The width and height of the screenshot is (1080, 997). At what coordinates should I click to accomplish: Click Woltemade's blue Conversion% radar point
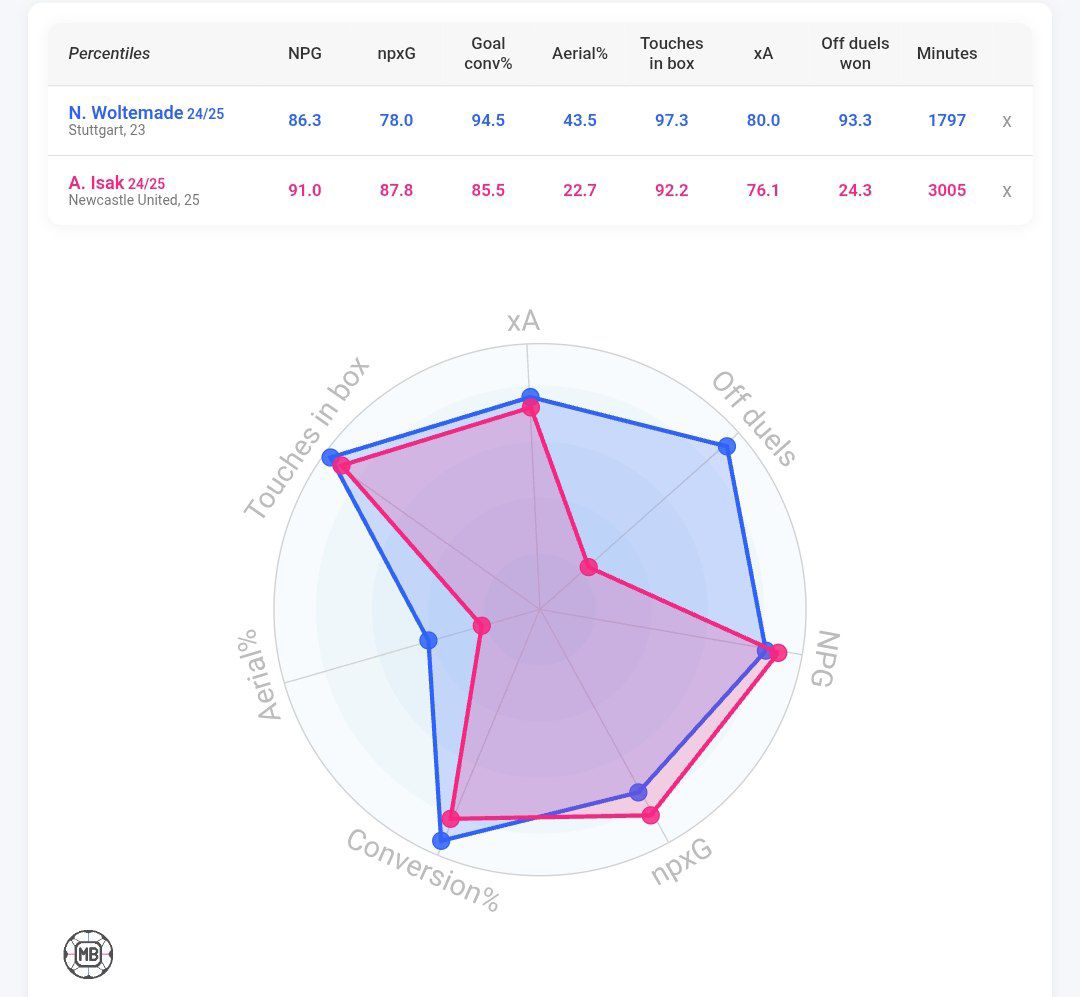pos(441,840)
